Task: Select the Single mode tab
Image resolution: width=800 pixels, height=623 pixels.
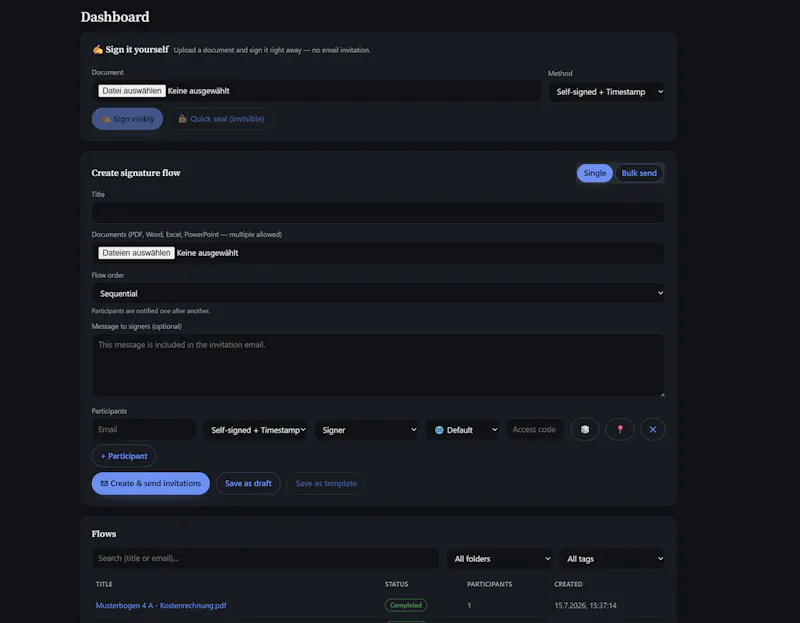Action: 594,173
